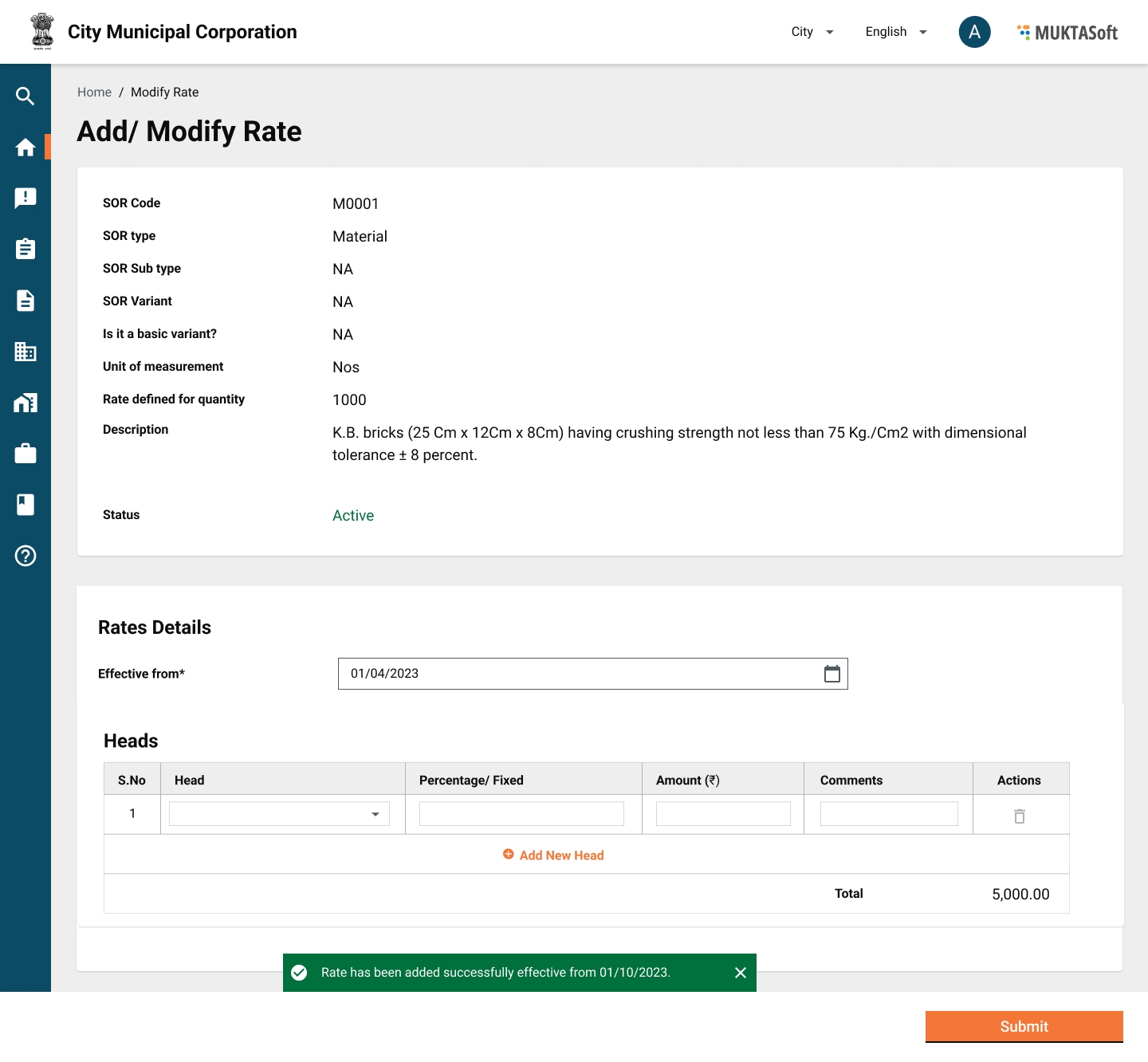Click the Comments input field
The width and height of the screenshot is (1148, 1062).
(888, 814)
